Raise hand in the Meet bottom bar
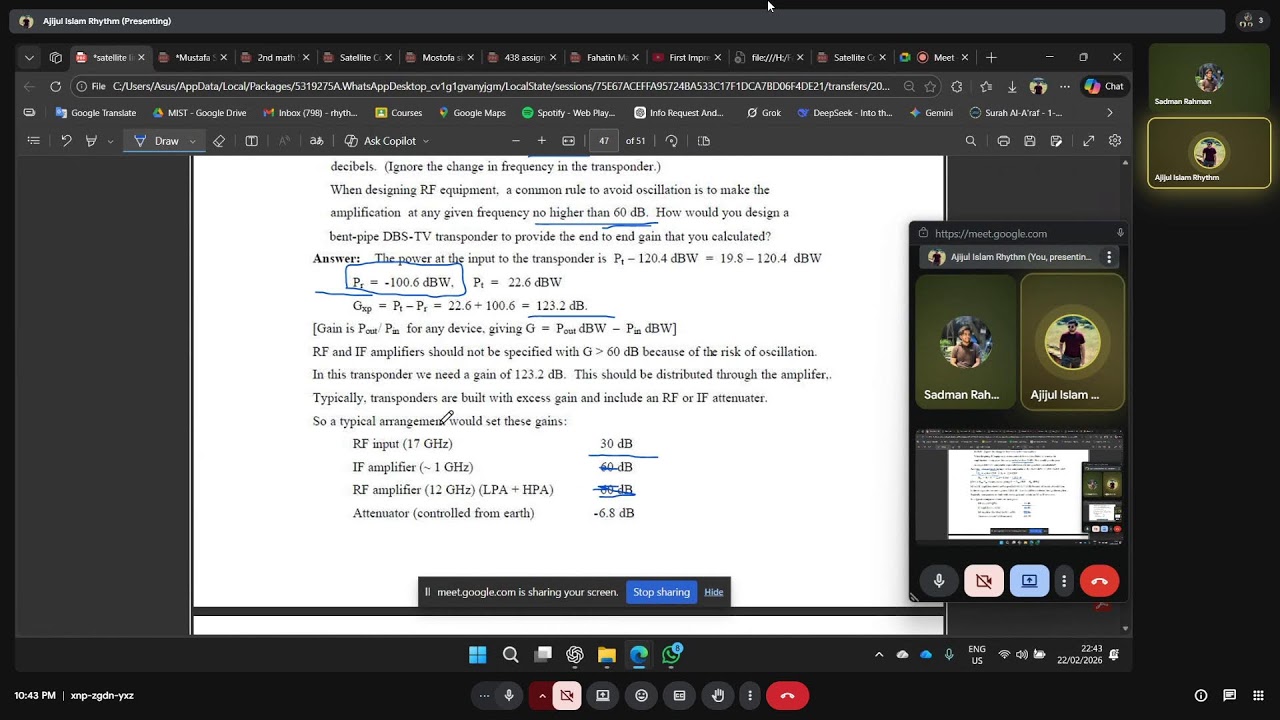This screenshot has width=1280, height=720. pyautogui.click(x=718, y=695)
